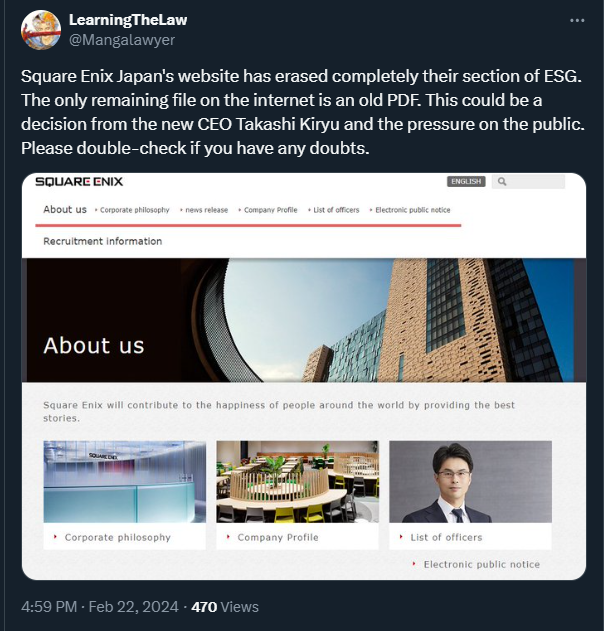Click the Company Profile cafeteria thumbnail

click(297, 482)
